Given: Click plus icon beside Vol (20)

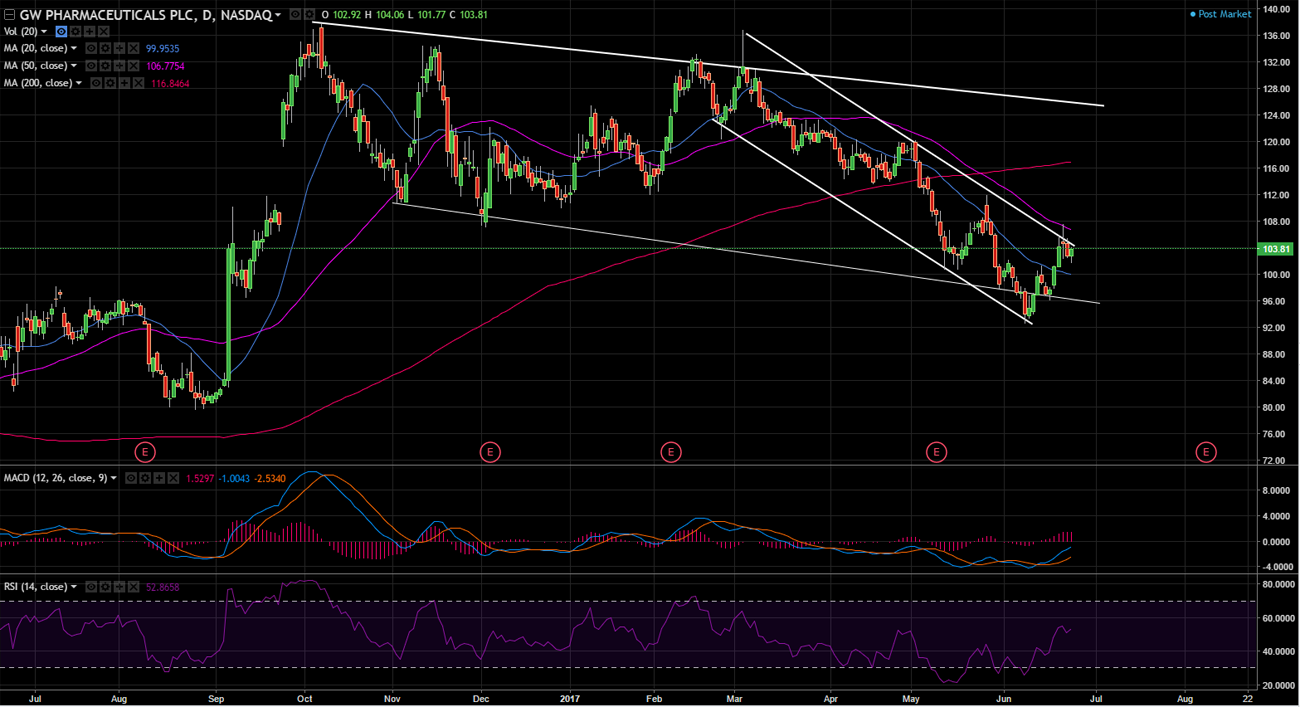Looking at the screenshot, I should [x=89, y=32].
